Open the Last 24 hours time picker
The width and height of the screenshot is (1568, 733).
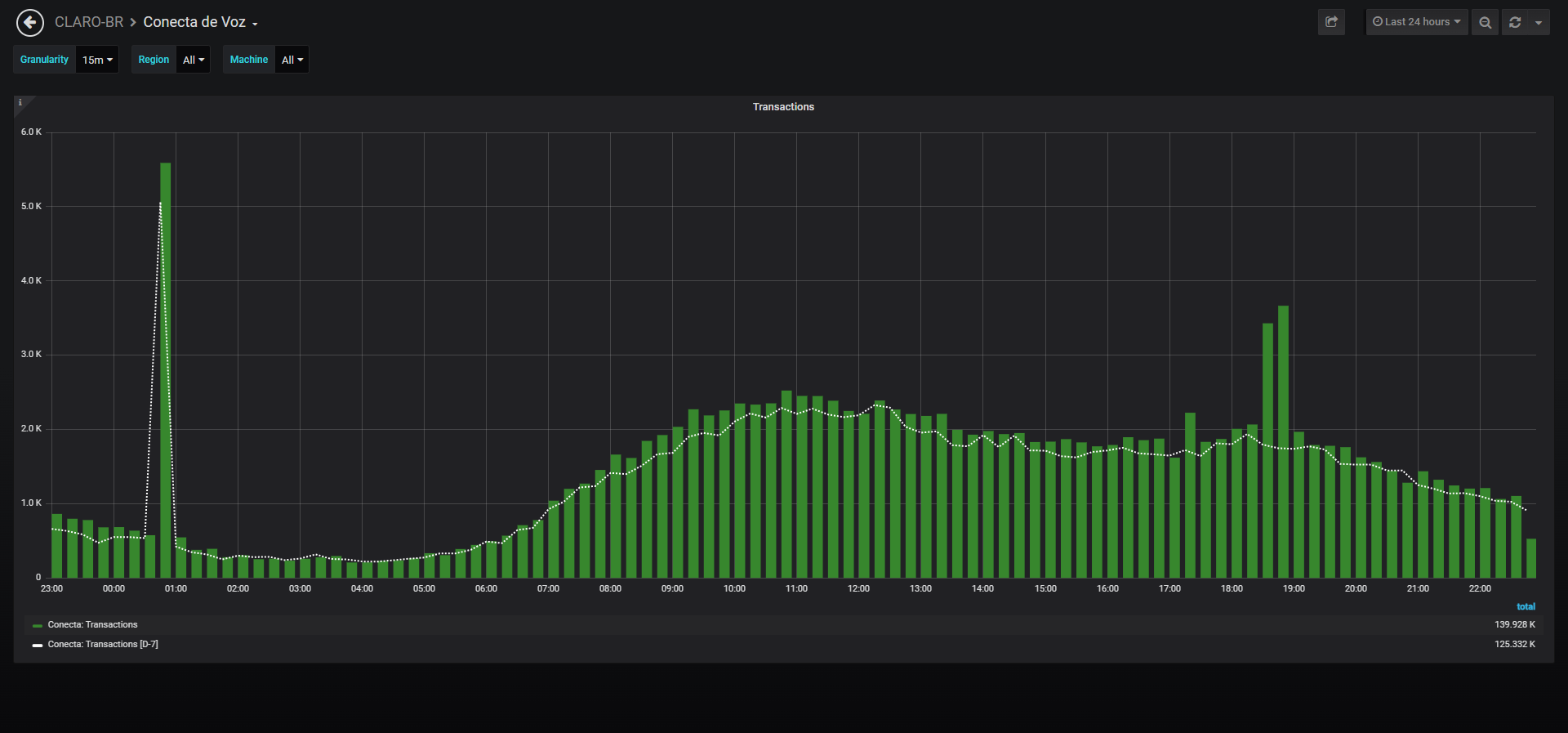[1417, 22]
